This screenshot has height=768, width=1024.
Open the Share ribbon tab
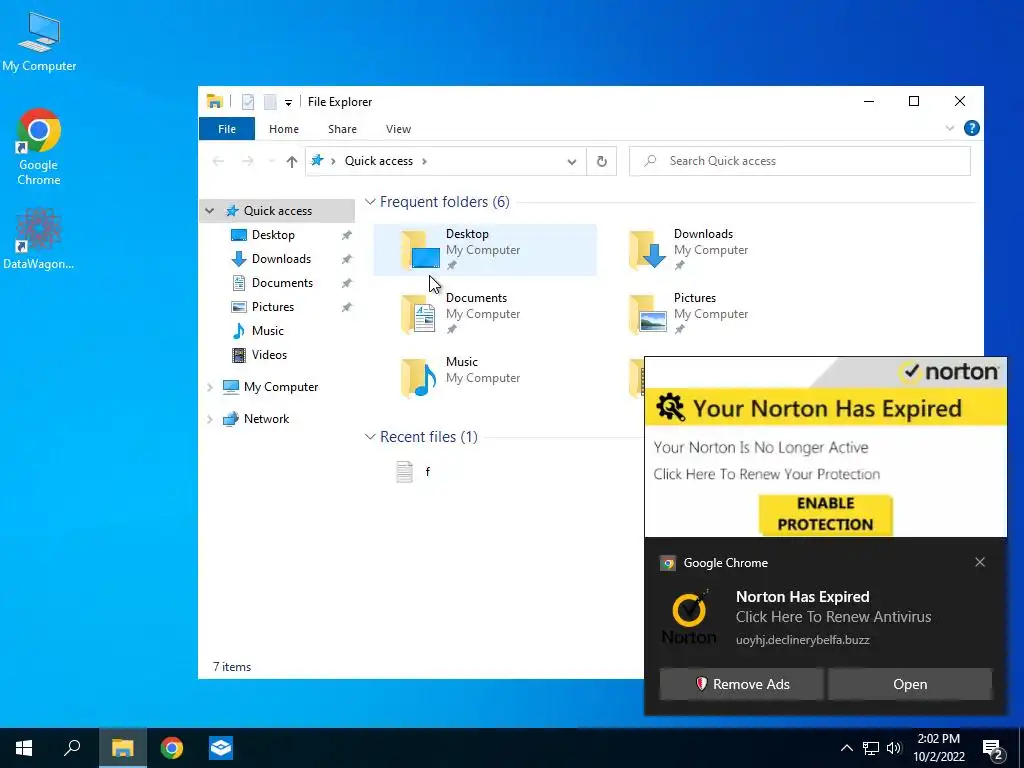tap(342, 129)
